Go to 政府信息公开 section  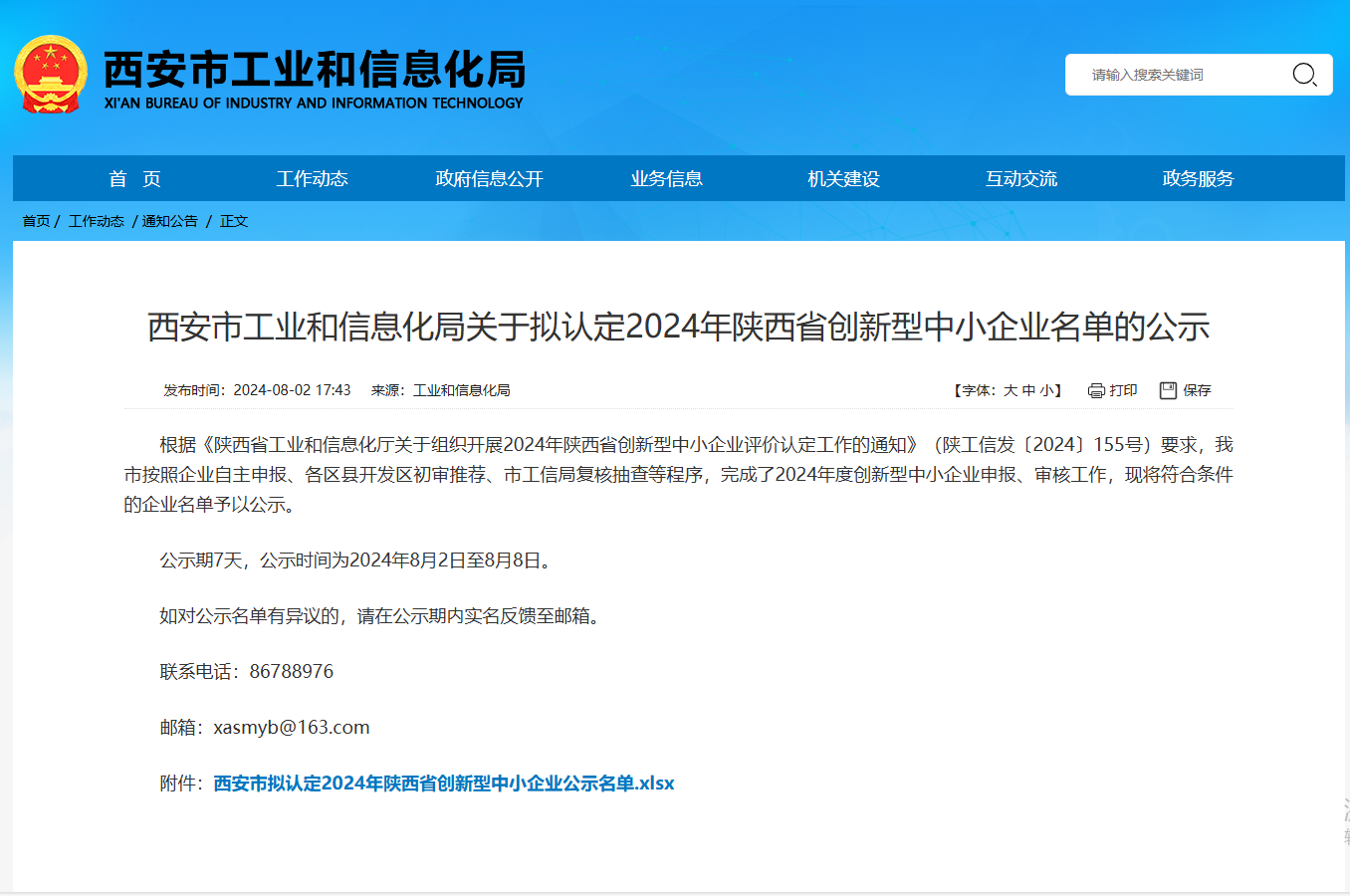click(x=489, y=179)
